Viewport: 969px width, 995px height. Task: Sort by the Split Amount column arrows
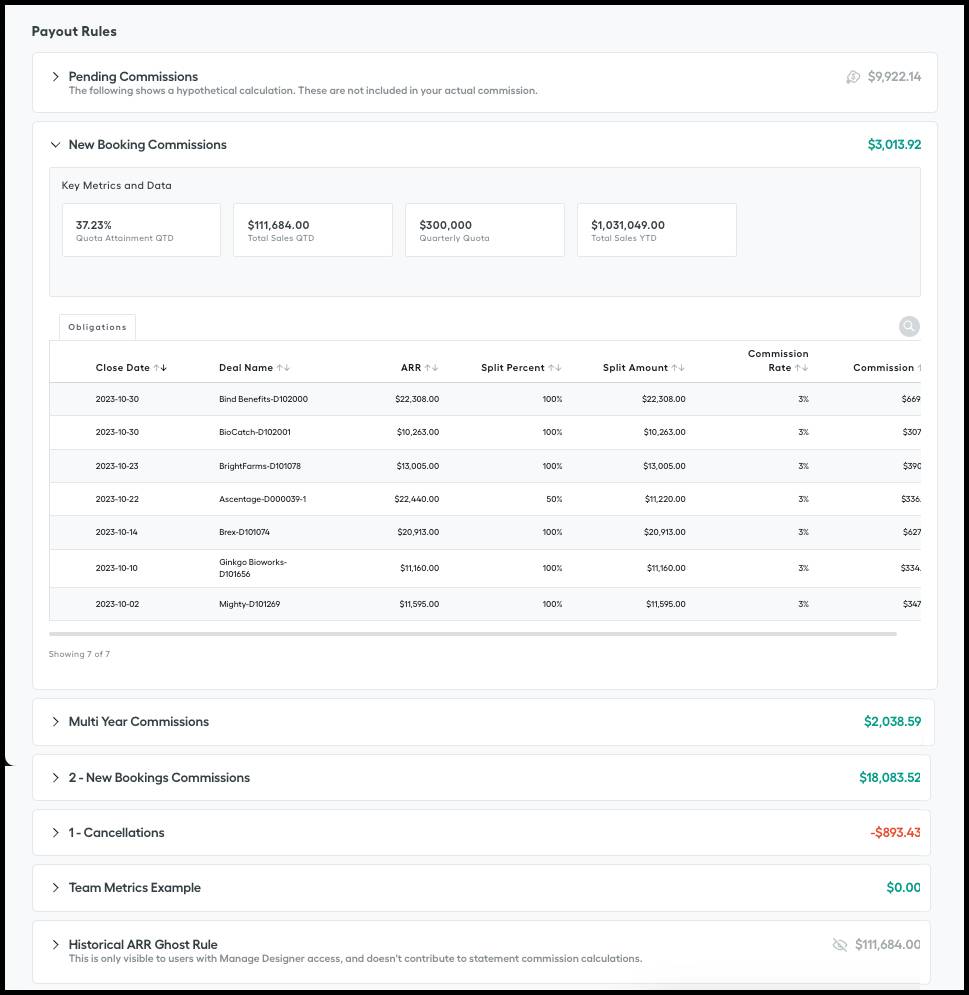pos(678,367)
